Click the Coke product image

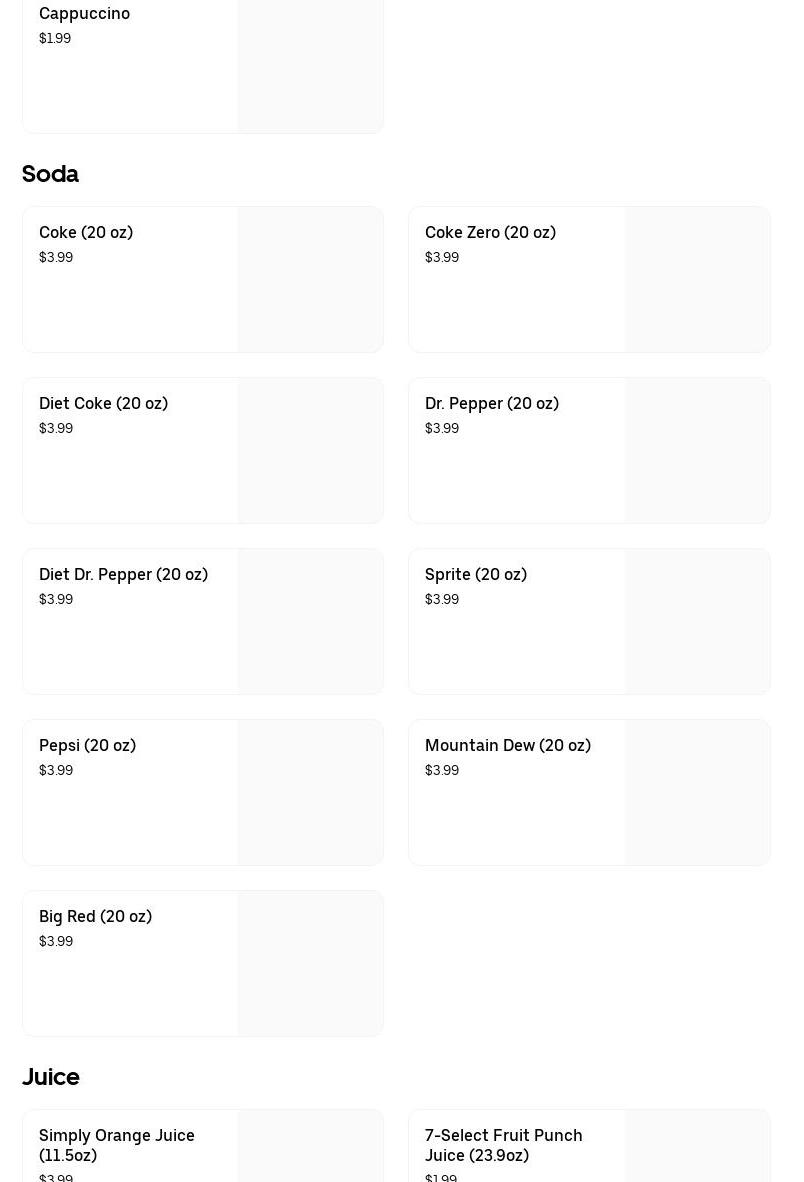click(310, 279)
